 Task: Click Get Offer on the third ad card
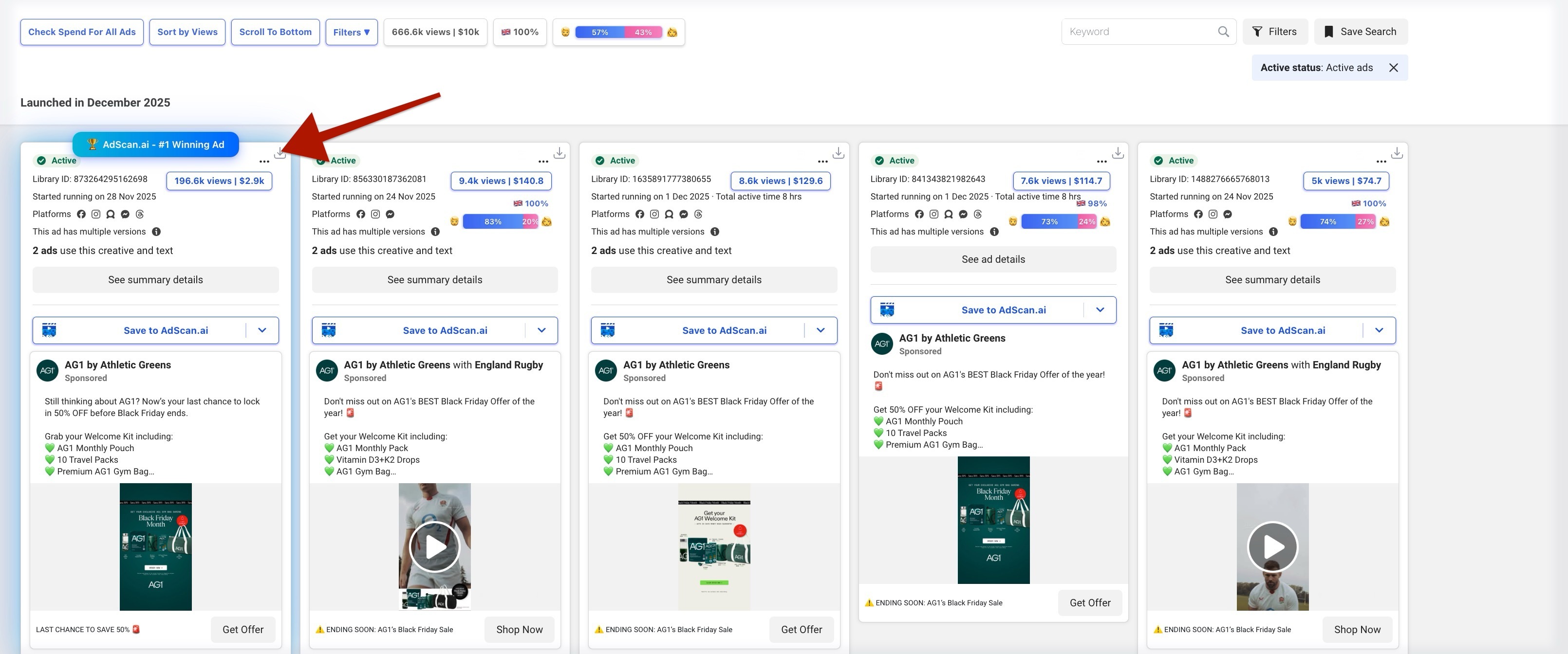[x=802, y=629]
